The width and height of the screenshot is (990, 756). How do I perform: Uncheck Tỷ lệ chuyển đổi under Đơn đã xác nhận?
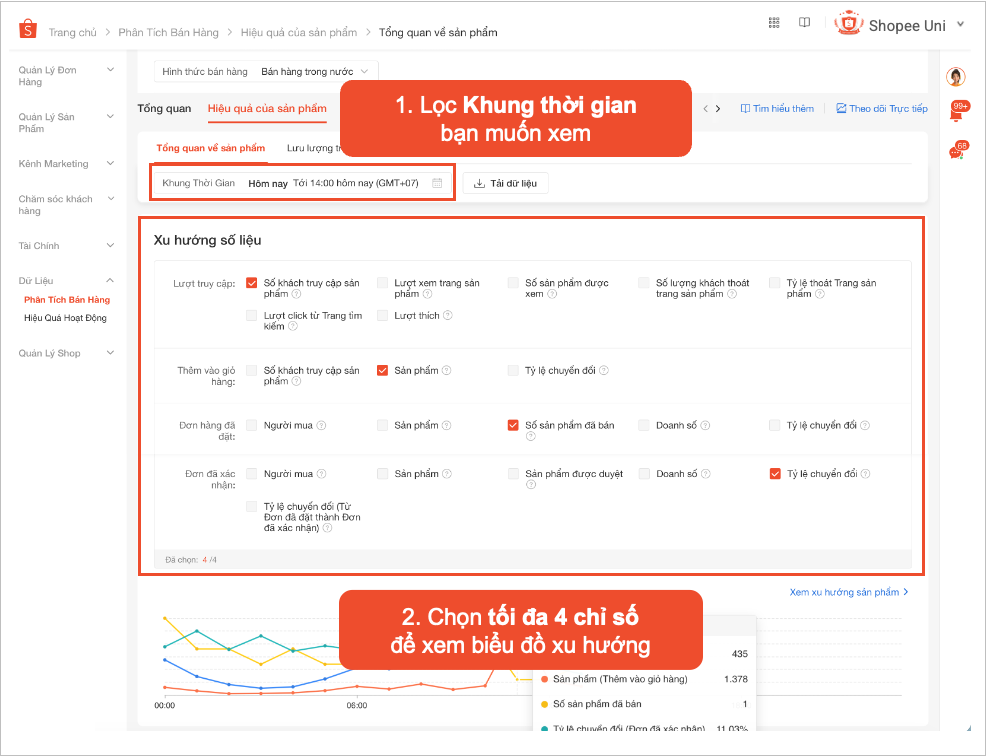click(x=775, y=474)
